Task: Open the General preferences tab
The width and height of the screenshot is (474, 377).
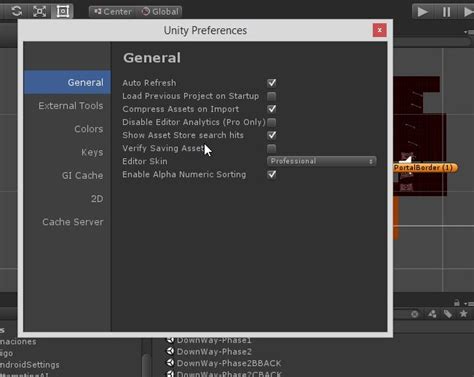Action: tap(67, 82)
